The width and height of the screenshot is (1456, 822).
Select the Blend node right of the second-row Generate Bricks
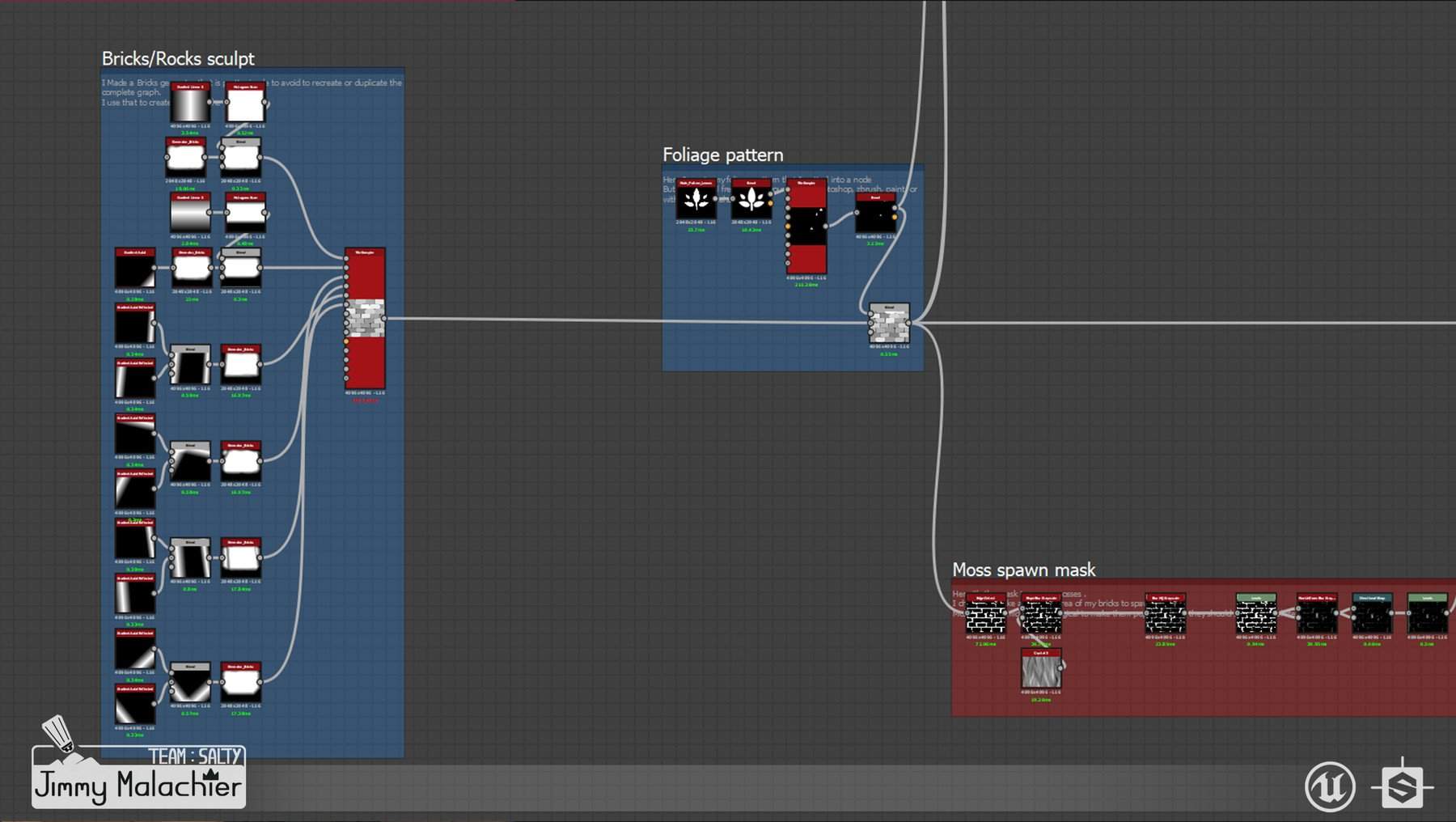tap(240, 158)
